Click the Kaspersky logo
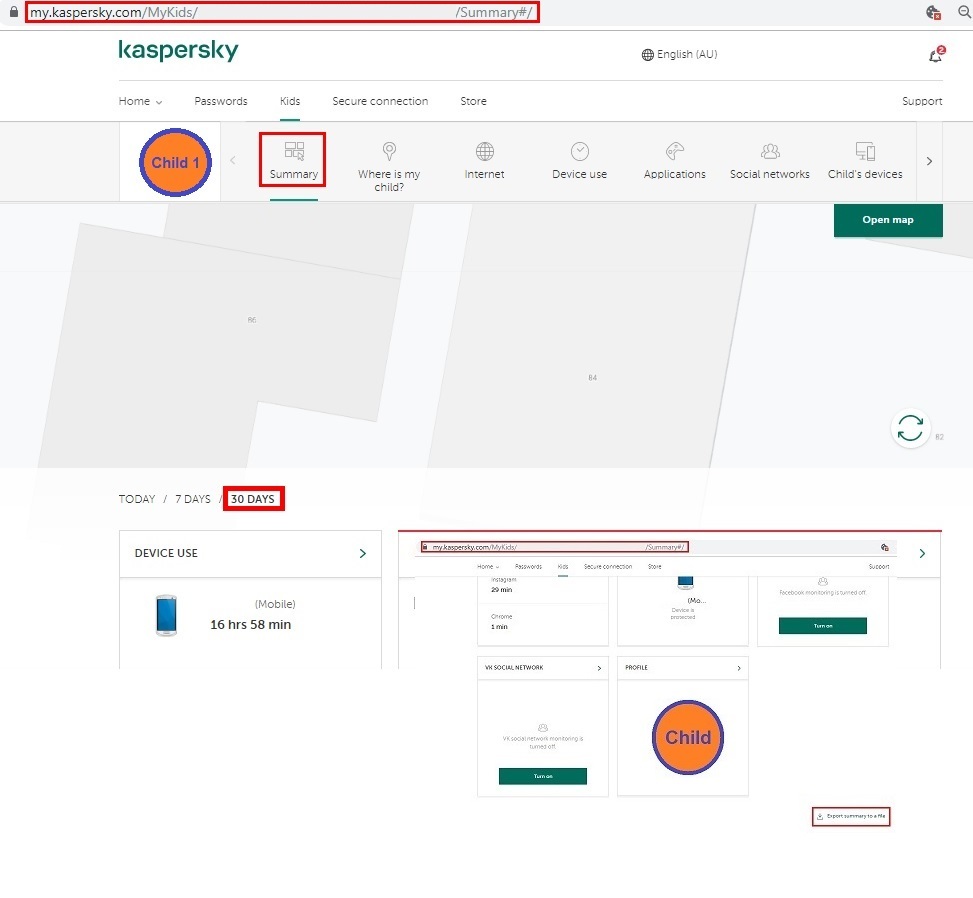Image resolution: width=973 pixels, height=898 pixels. pyautogui.click(x=178, y=50)
